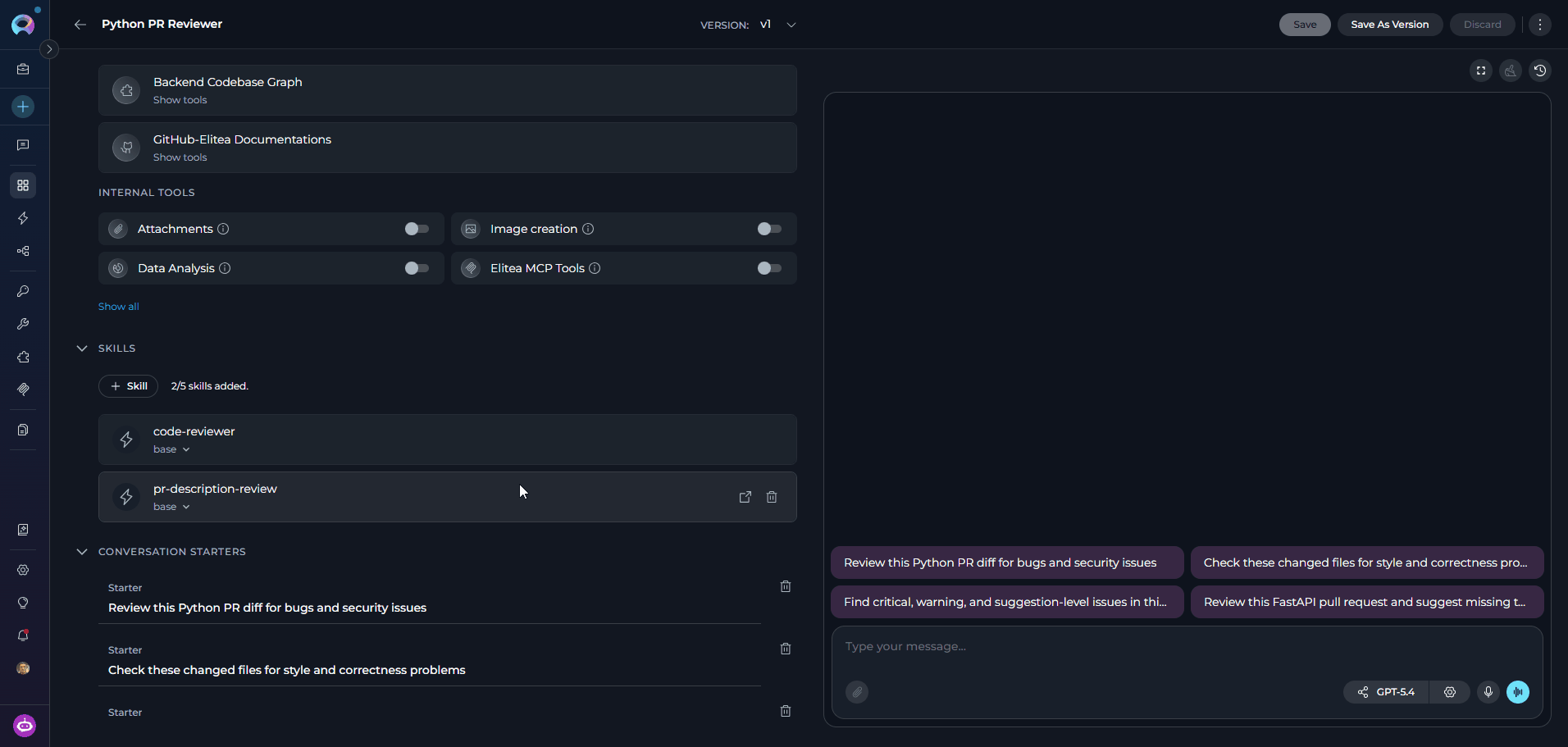Select the 'Review this FastAPI pull request' chip
The height and width of the screenshot is (747, 1568).
point(1367,602)
